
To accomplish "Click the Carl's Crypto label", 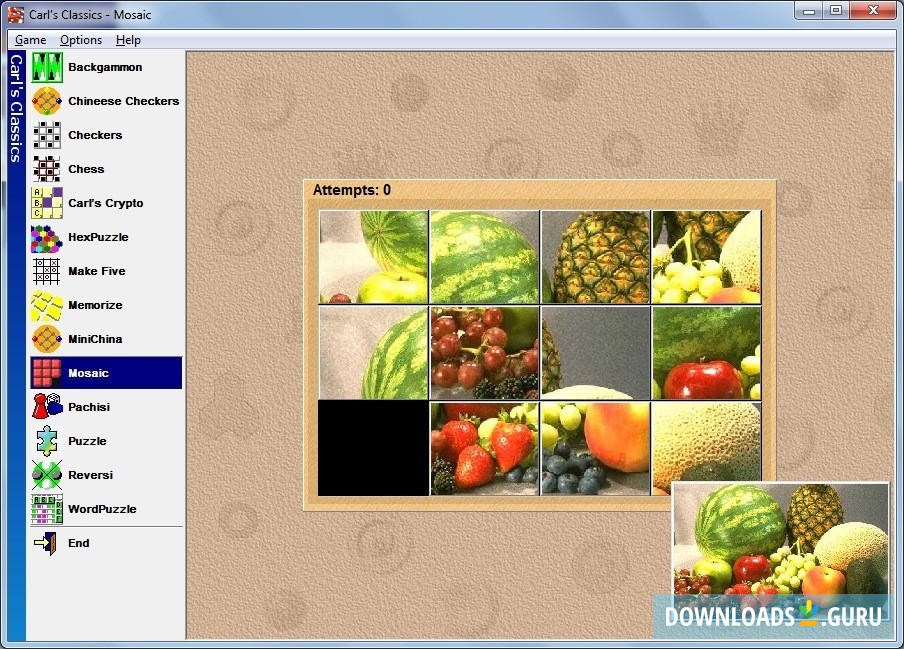I will click(x=106, y=203).
